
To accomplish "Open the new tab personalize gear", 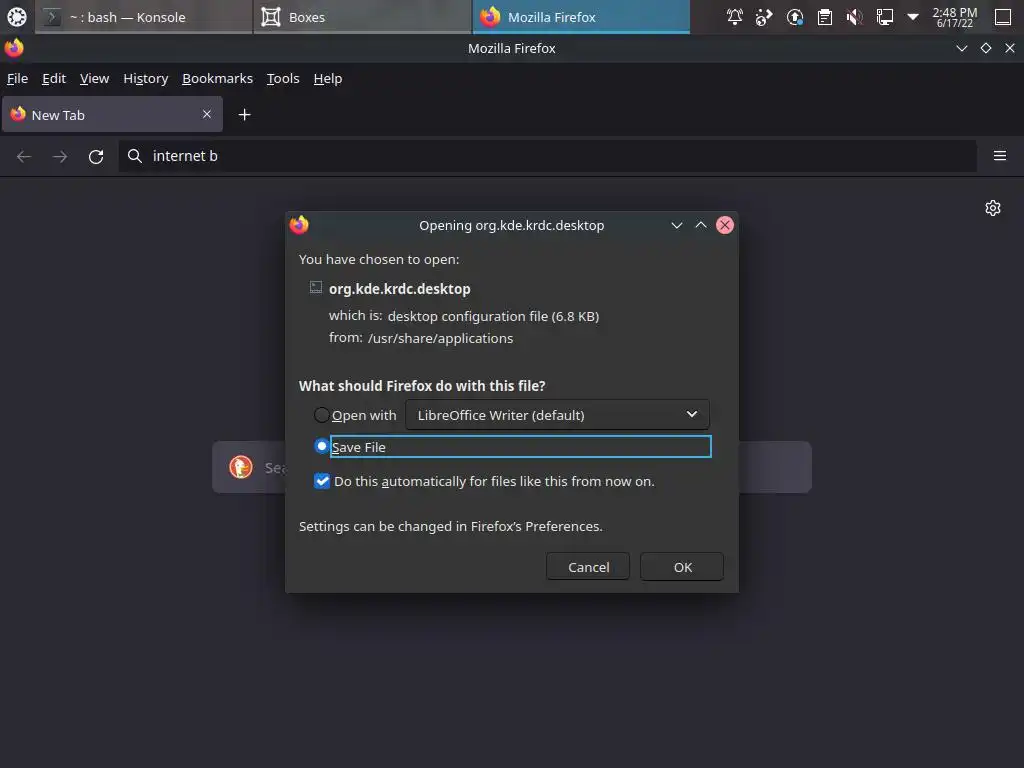I will [x=993, y=208].
